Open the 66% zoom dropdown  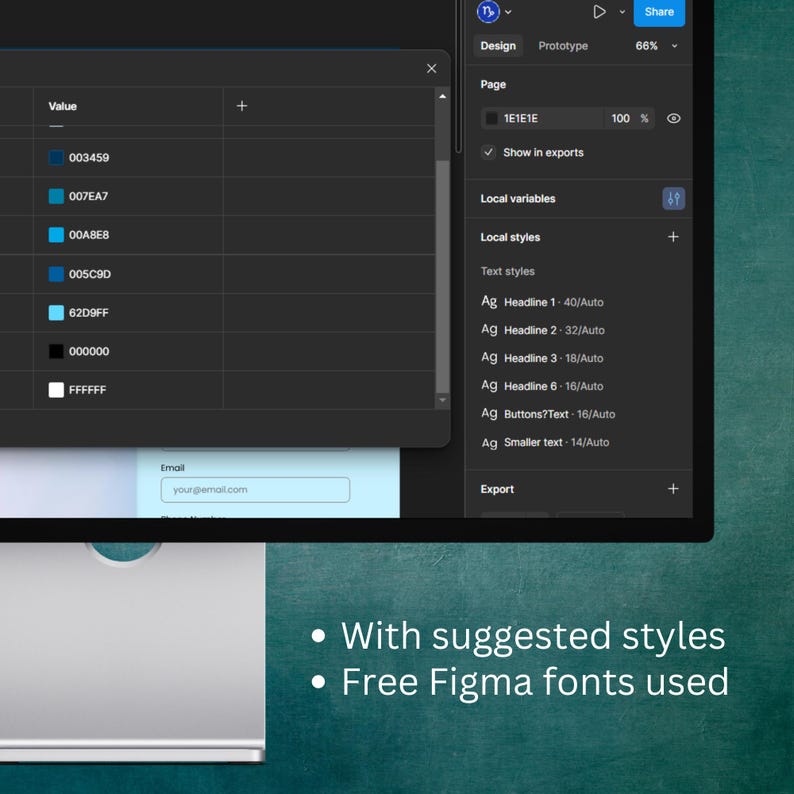tap(656, 46)
